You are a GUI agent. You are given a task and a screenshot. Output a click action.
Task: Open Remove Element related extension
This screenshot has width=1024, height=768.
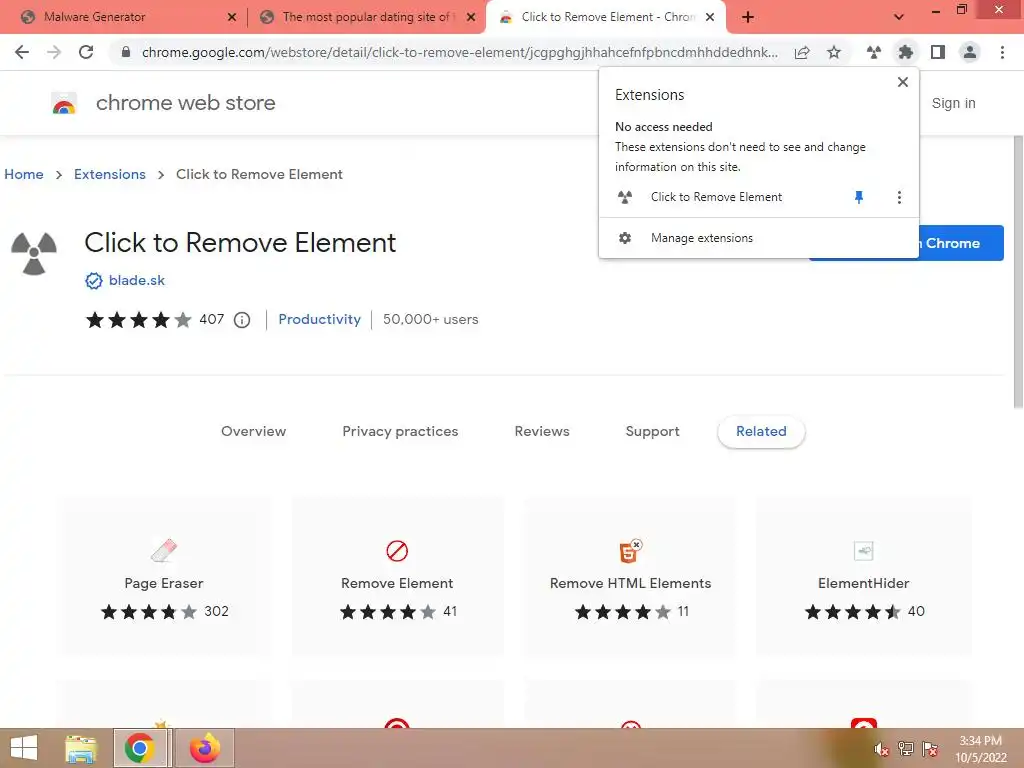(x=397, y=583)
